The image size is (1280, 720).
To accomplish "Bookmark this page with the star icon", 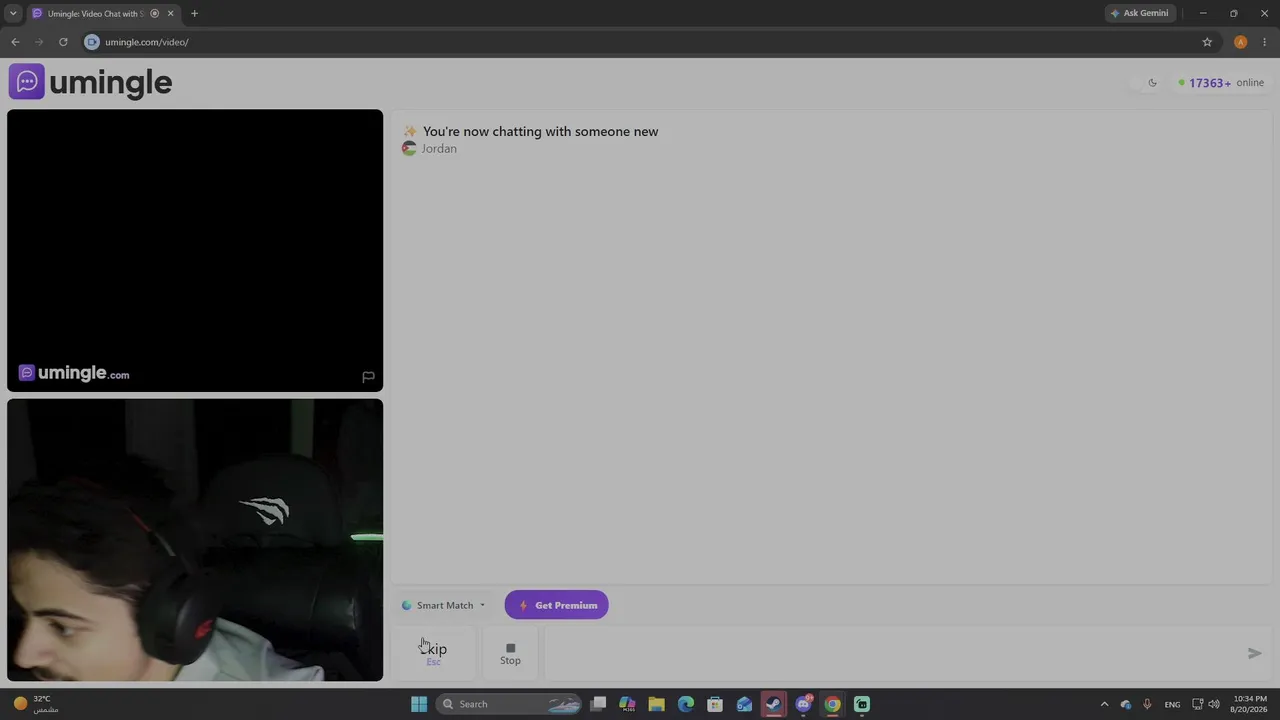I will click(1207, 42).
